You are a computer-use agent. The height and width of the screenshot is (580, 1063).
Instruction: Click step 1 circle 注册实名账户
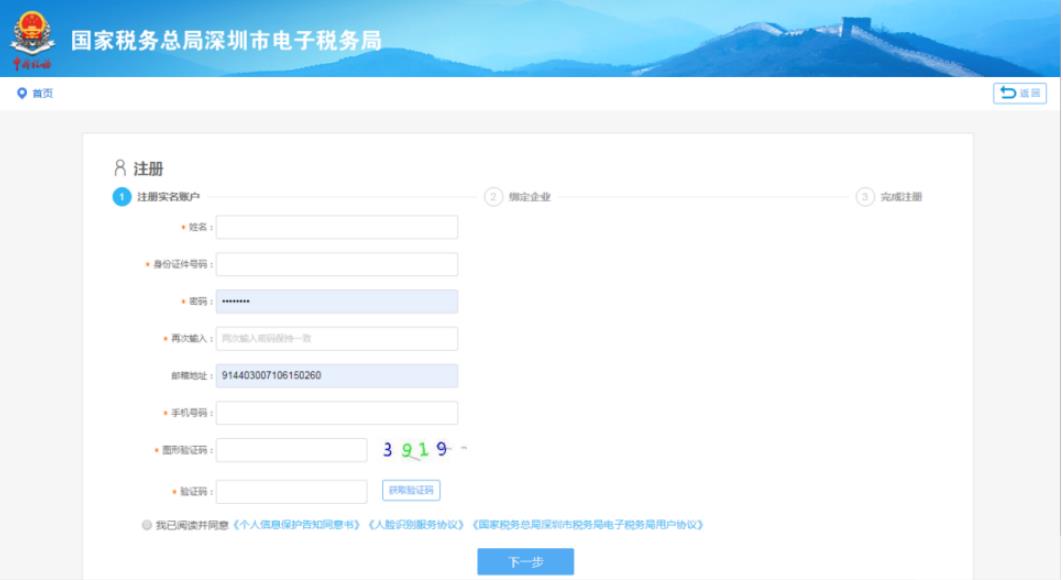121,197
